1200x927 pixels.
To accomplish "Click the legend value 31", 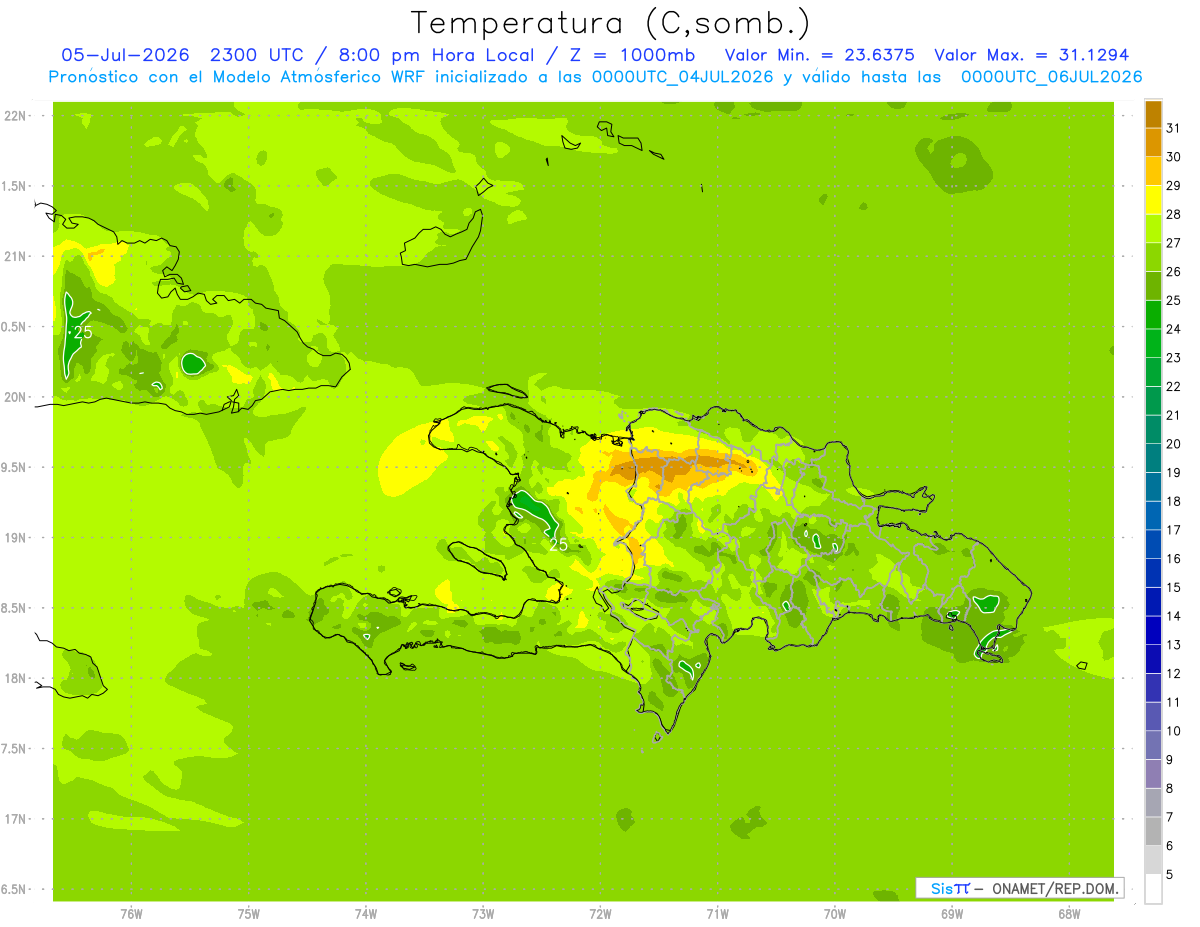I will click(x=1174, y=128).
